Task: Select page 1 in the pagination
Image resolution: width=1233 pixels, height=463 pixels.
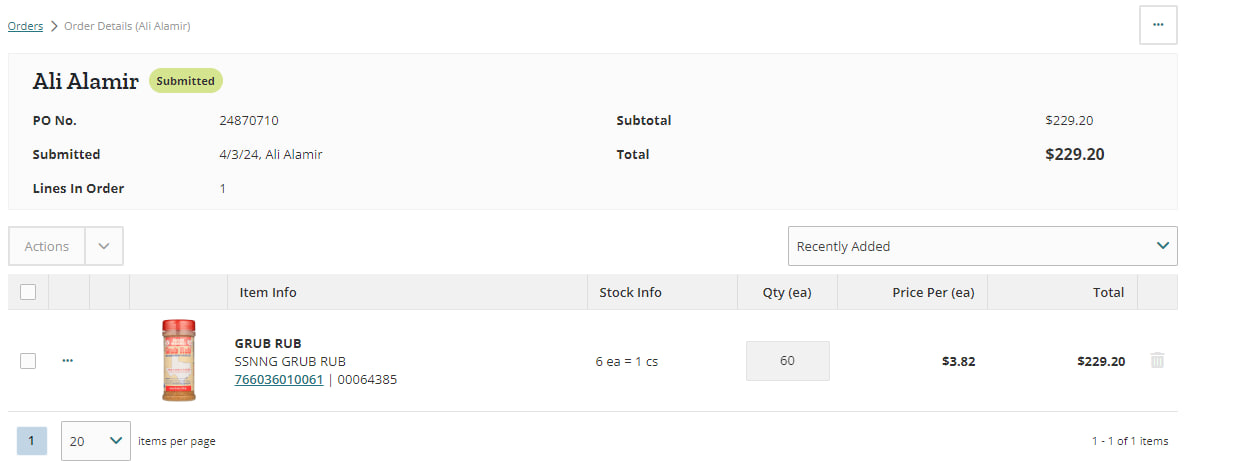Action: [x=32, y=440]
